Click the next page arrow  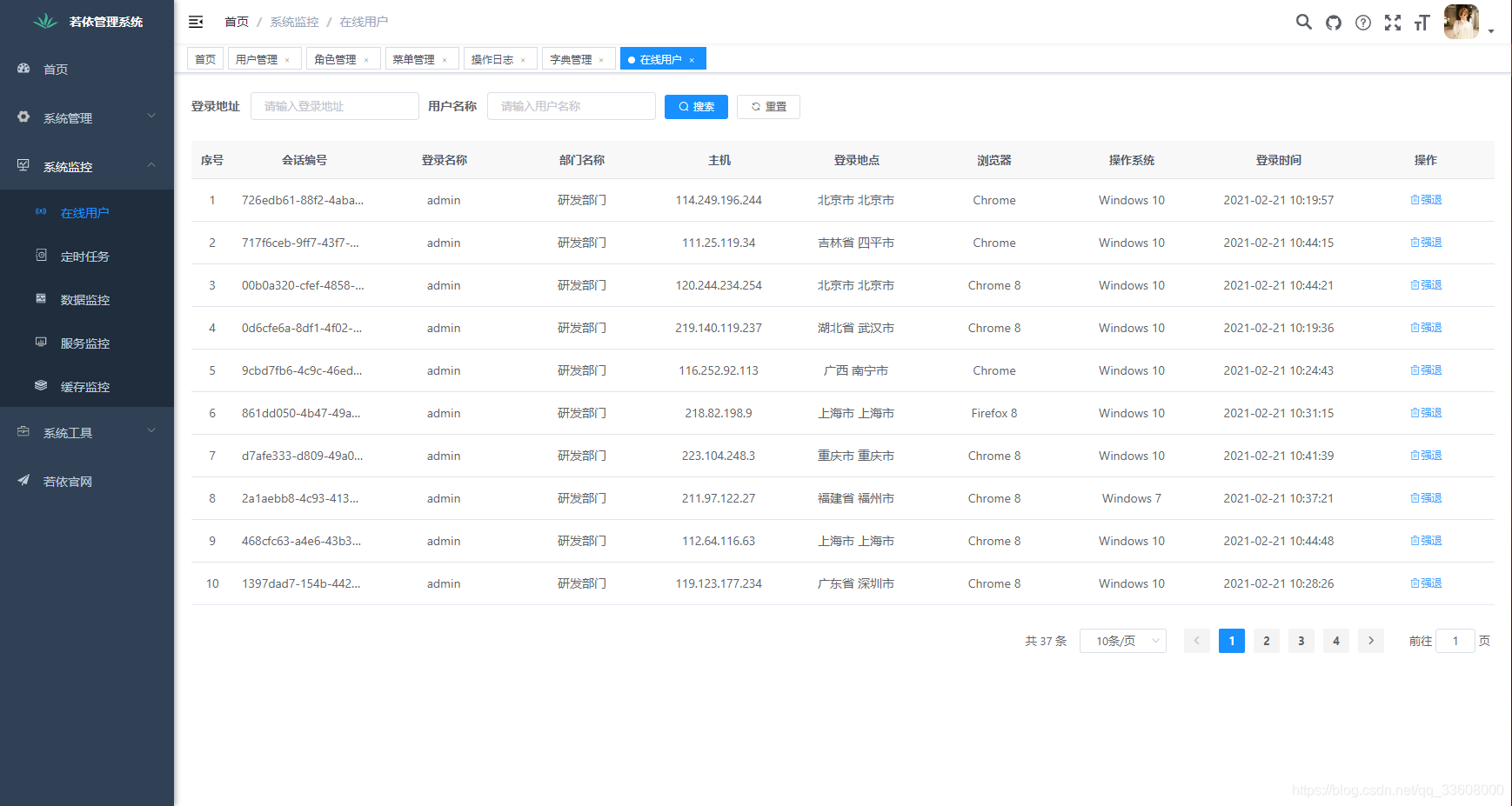1371,641
